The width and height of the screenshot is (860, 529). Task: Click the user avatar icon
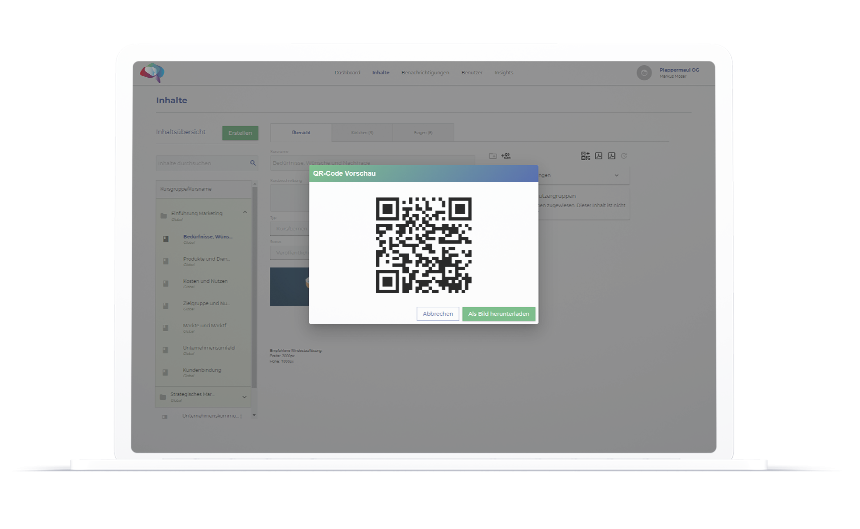[644, 72]
